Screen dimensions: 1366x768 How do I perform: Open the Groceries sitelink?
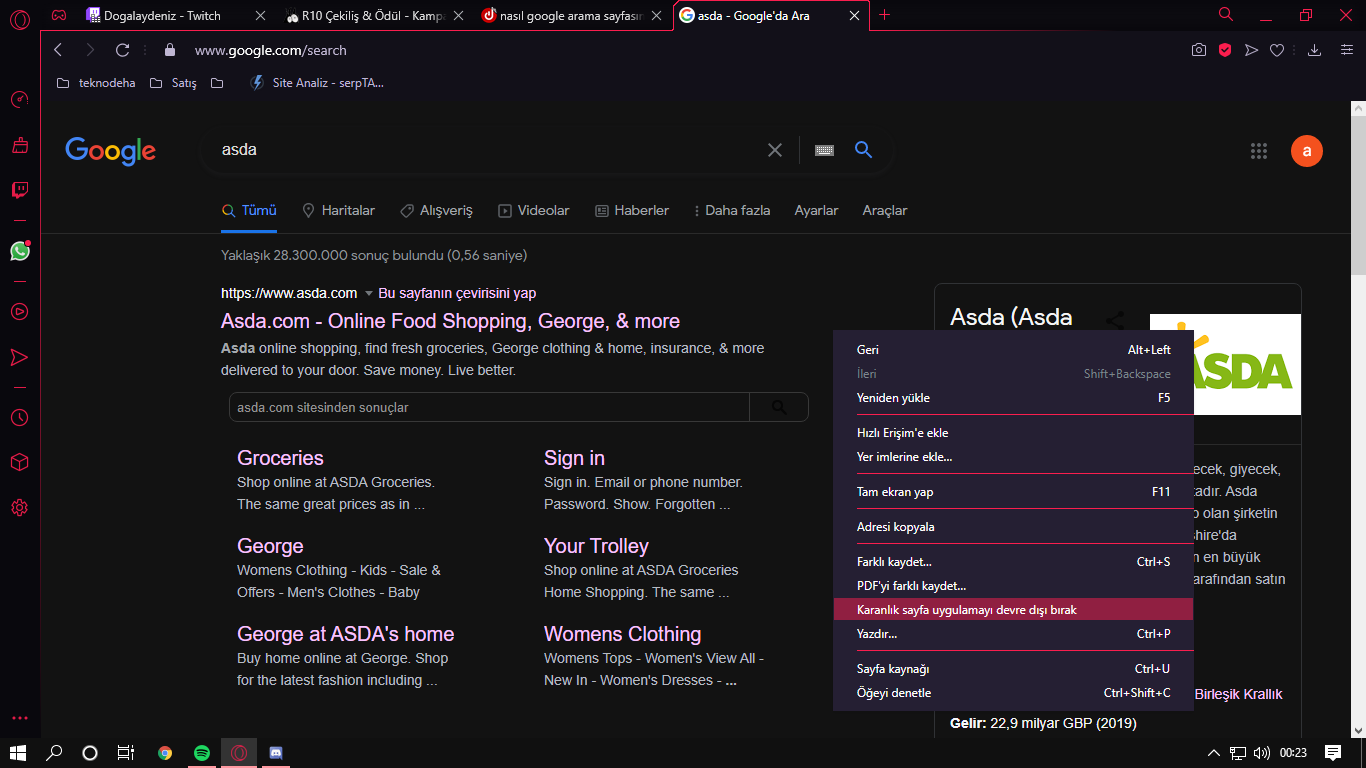click(x=280, y=458)
